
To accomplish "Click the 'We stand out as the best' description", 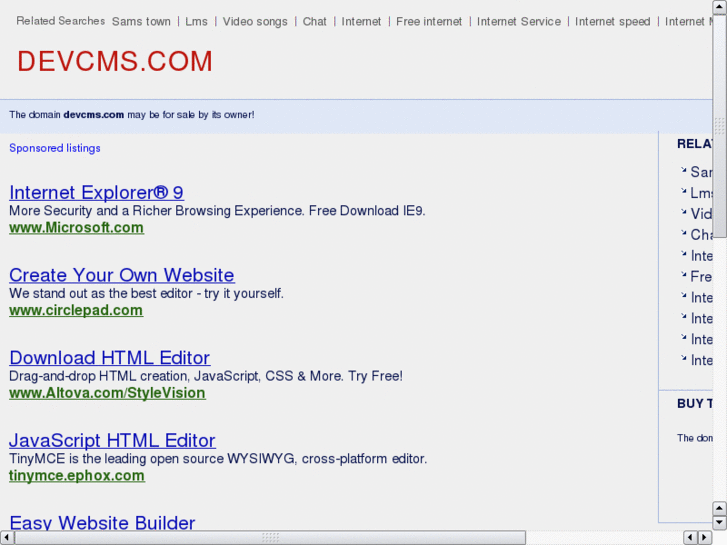I will [x=147, y=293].
